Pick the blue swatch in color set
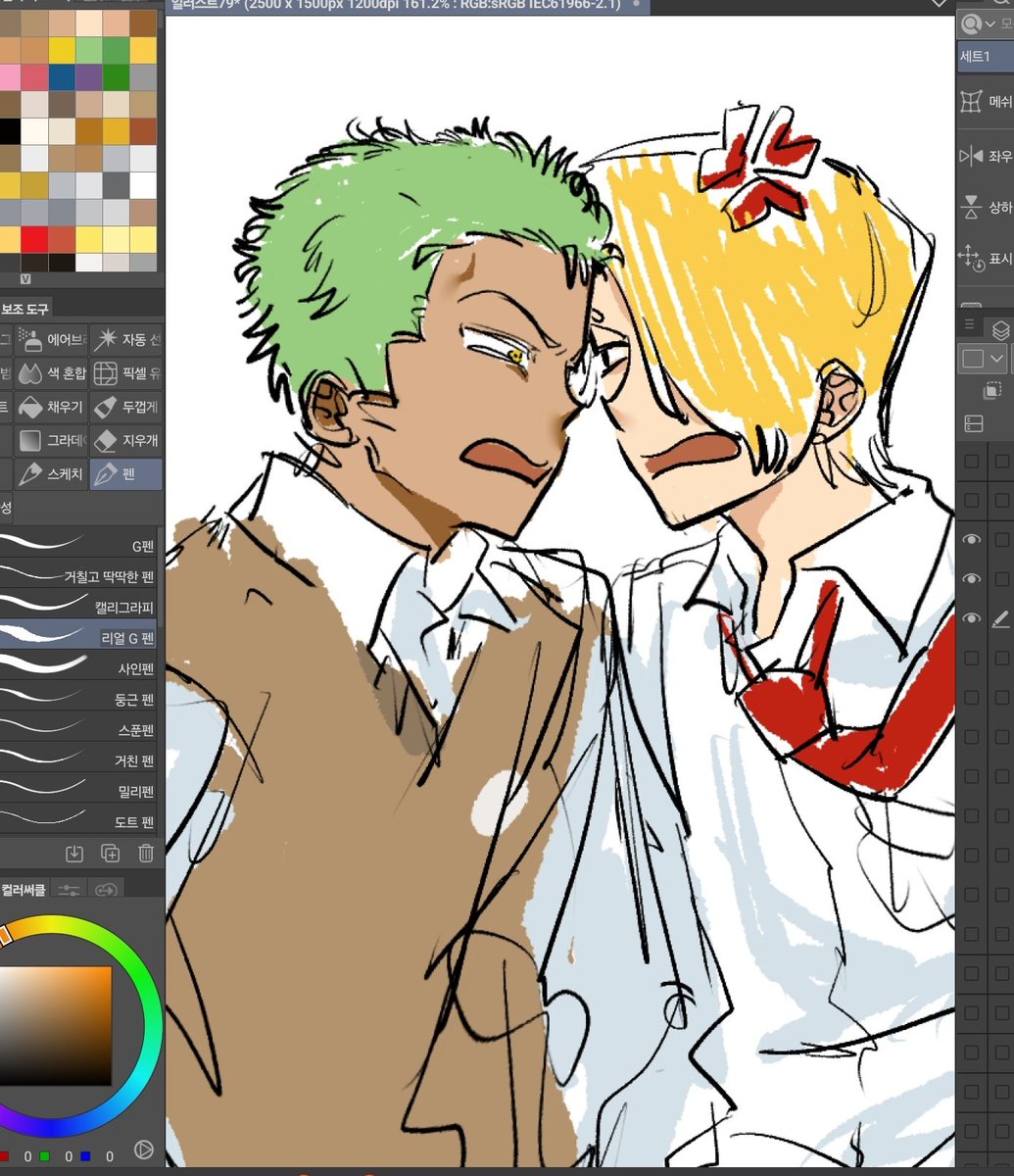Screen dimensions: 1014x1176 (x=62, y=77)
